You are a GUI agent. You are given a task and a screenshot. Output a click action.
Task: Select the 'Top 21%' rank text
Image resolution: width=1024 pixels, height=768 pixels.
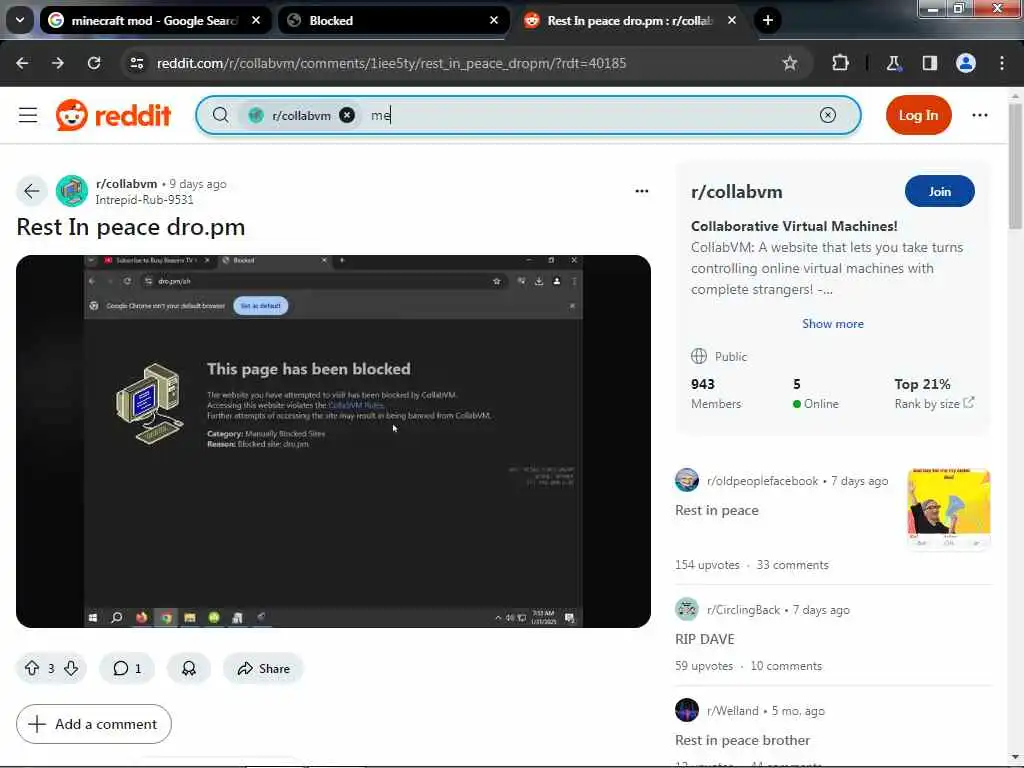922,384
